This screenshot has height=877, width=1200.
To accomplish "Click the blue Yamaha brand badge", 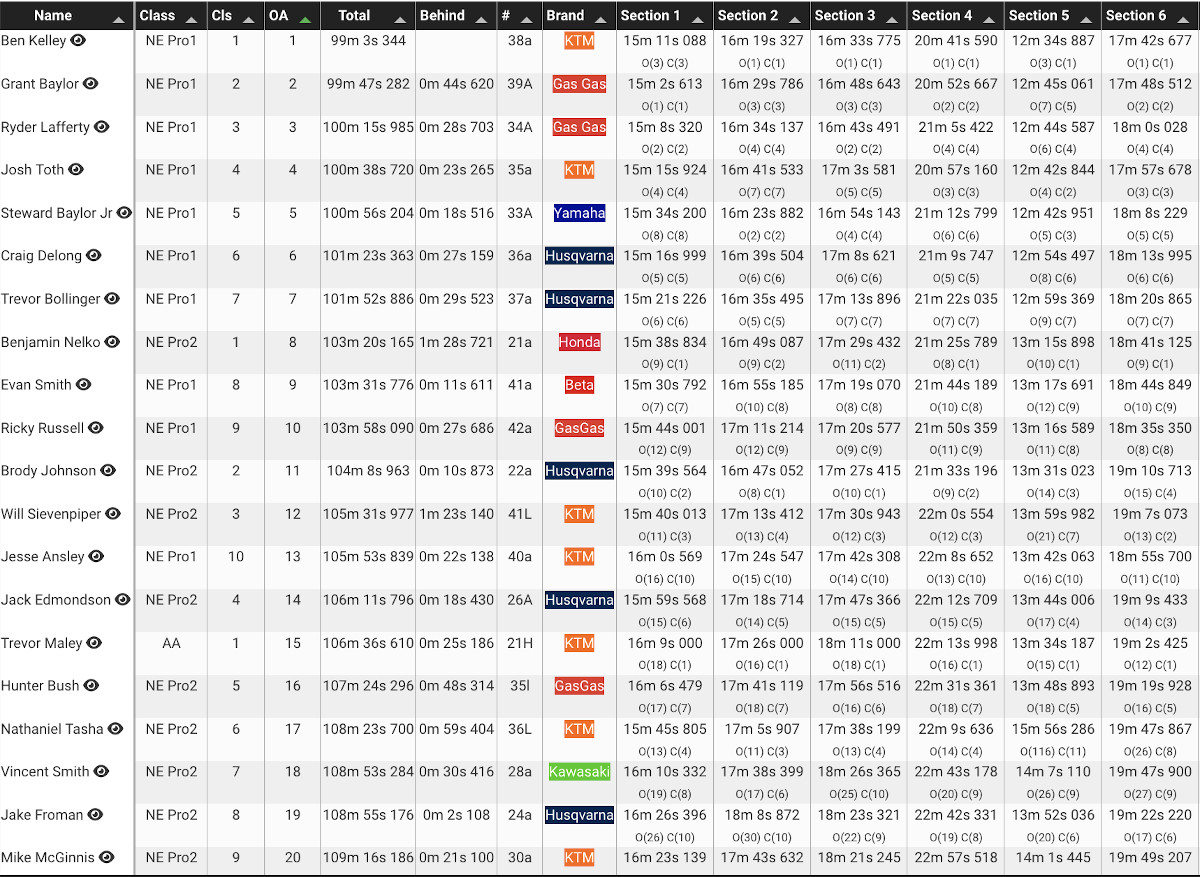I will coord(579,213).
